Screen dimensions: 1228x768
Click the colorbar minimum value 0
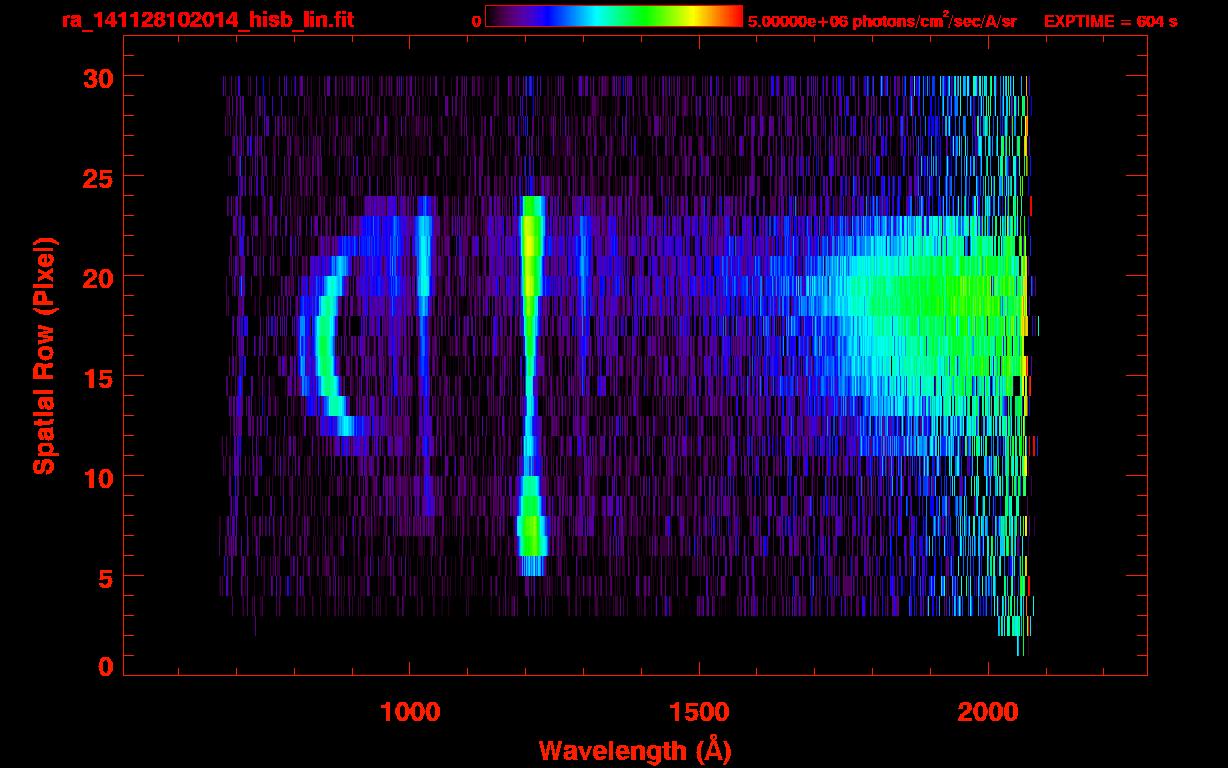tap(476, 21)
